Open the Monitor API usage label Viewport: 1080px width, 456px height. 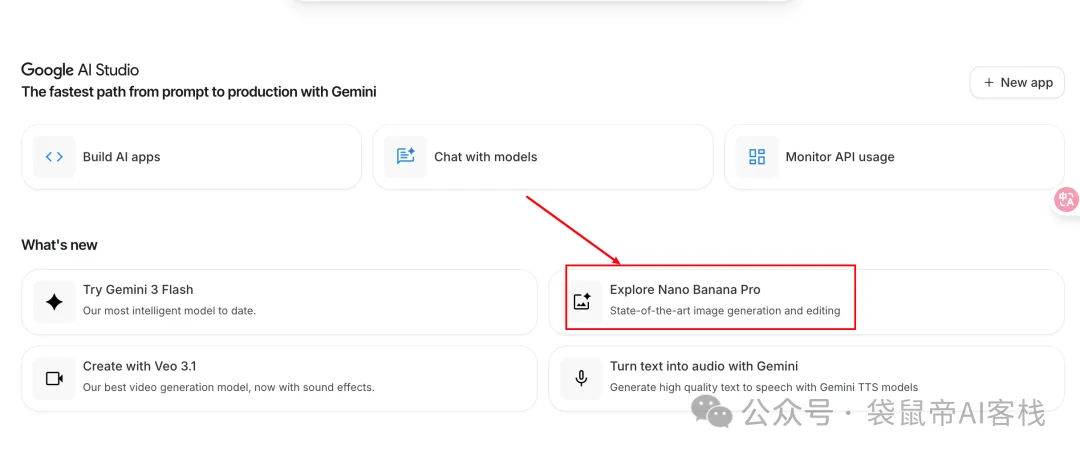coord(839,157)
